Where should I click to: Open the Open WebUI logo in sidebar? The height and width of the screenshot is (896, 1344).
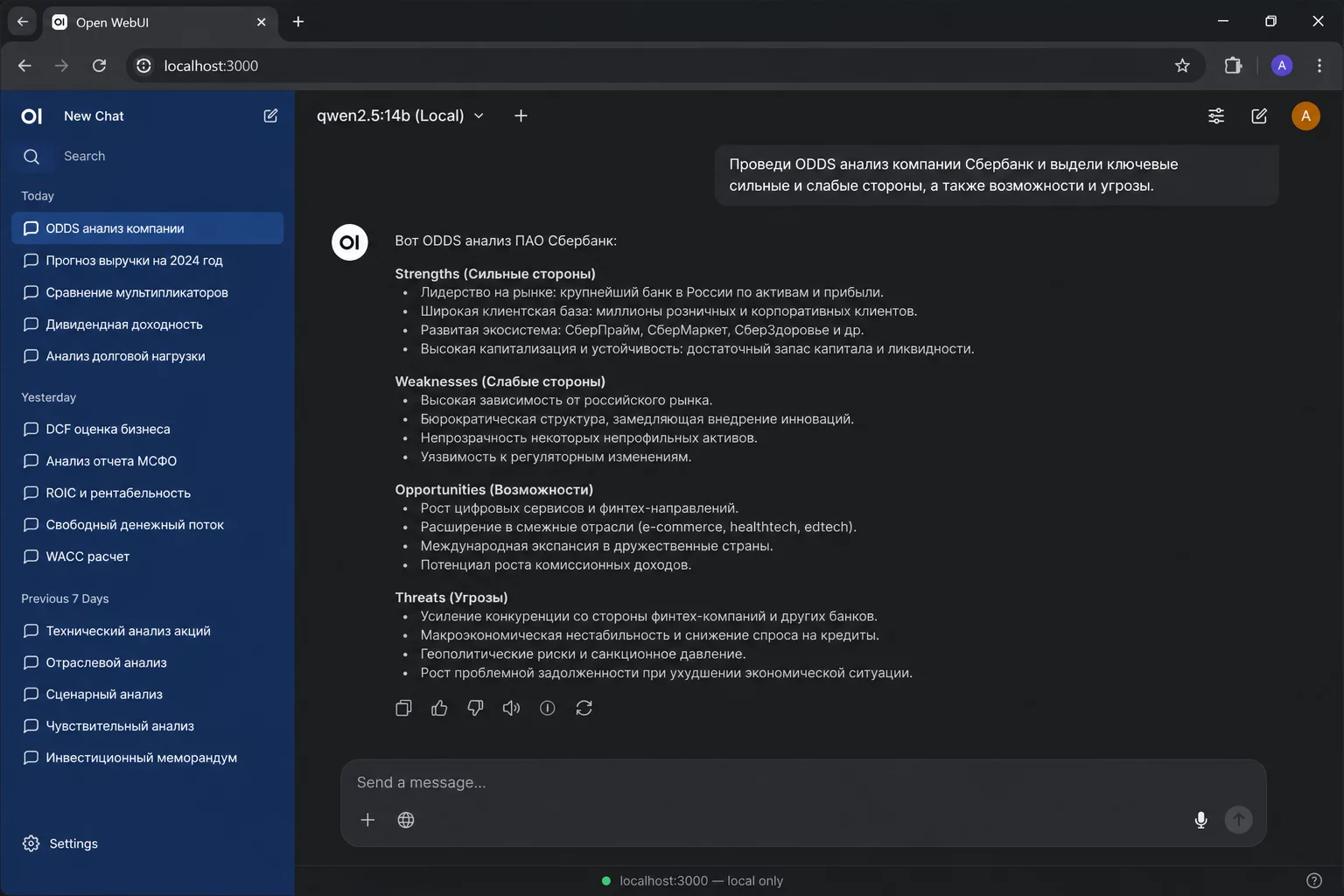pos(31,115)
